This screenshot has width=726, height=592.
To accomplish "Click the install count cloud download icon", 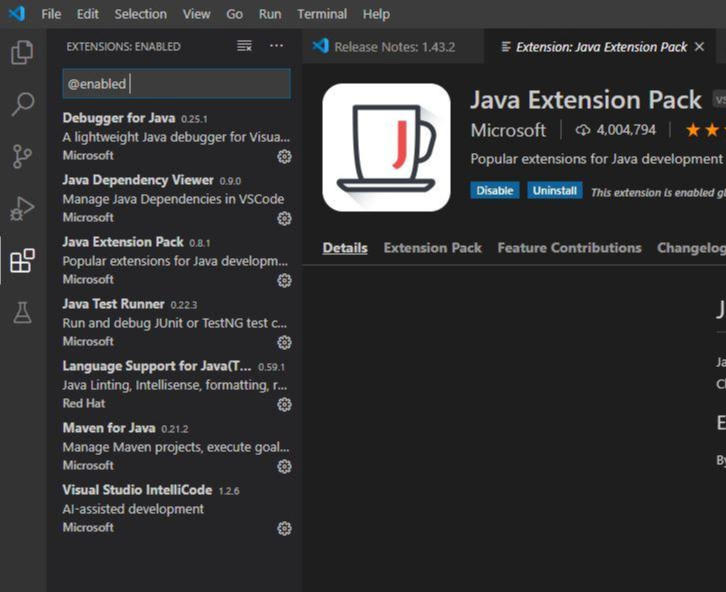I will pos(582,130).
